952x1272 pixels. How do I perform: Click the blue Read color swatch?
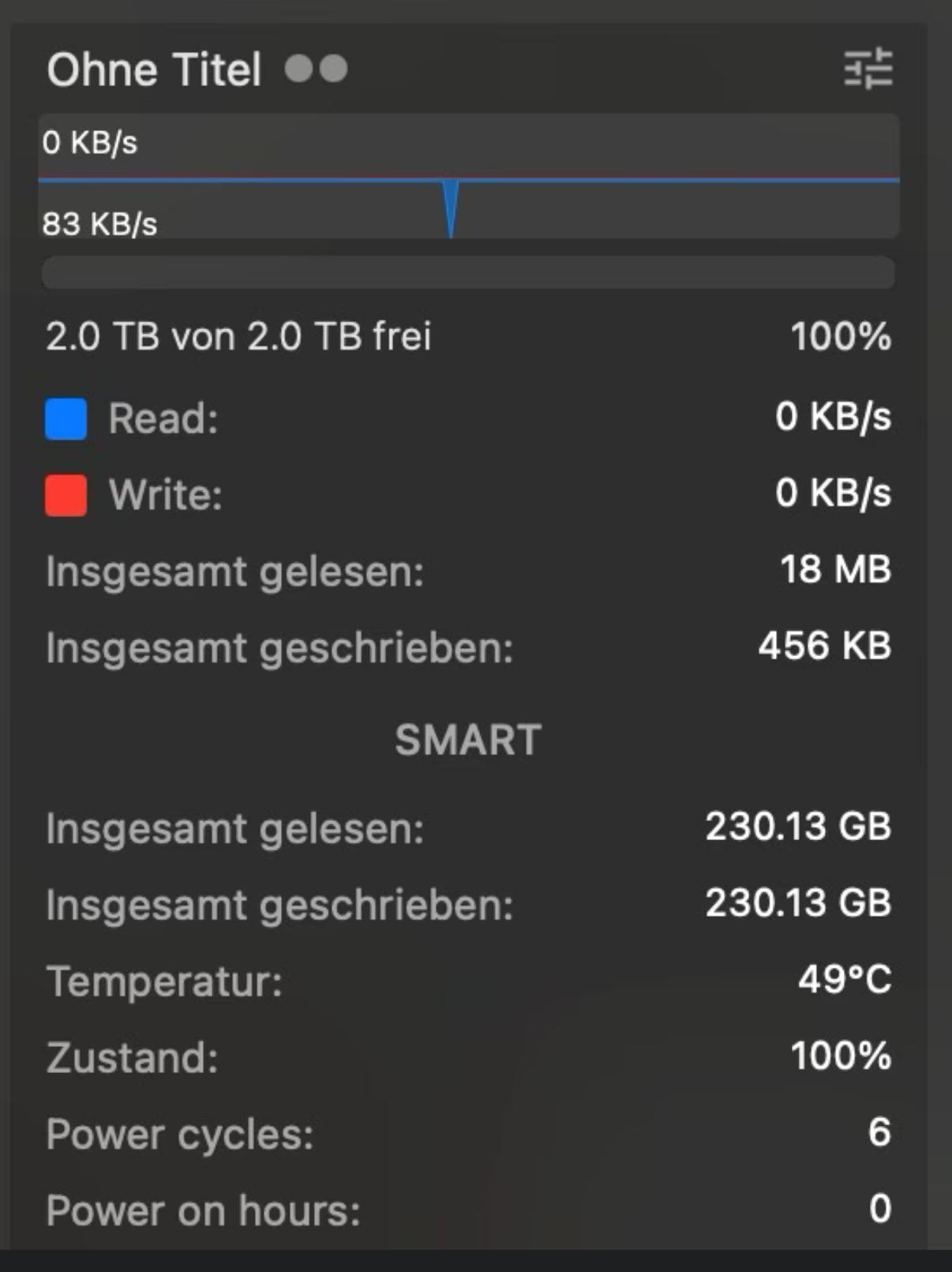pyautogui.click(x=66, y=418)
